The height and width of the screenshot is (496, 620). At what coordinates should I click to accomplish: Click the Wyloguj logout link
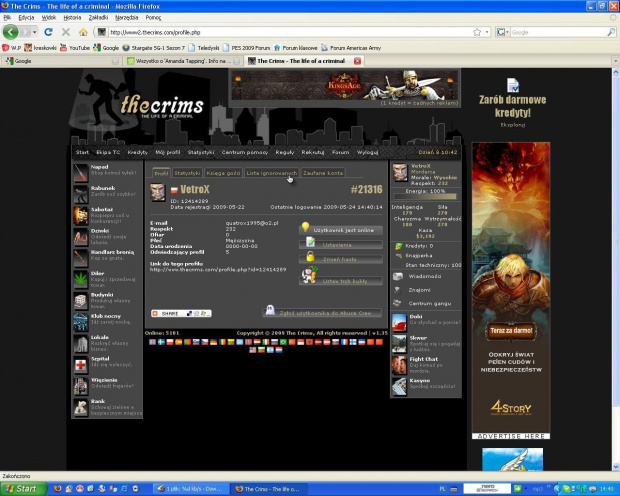click(367, 152)
